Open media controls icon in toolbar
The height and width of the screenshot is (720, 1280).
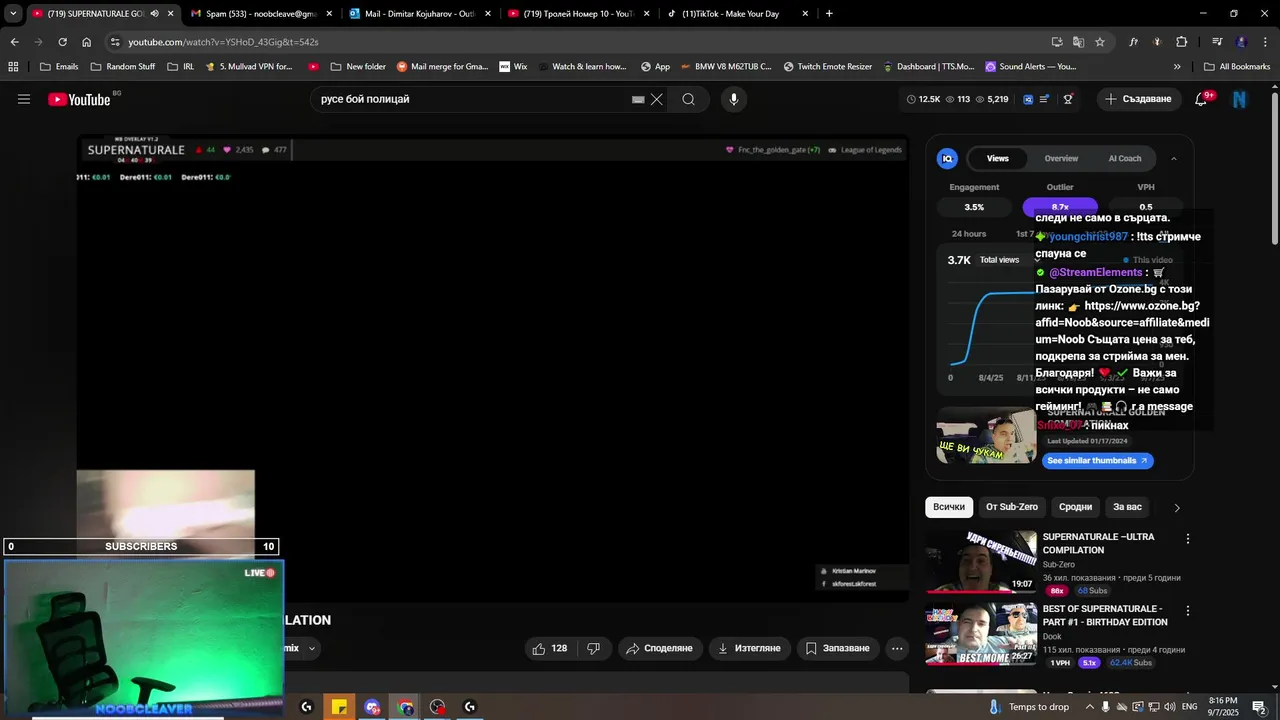point(1217,42)
